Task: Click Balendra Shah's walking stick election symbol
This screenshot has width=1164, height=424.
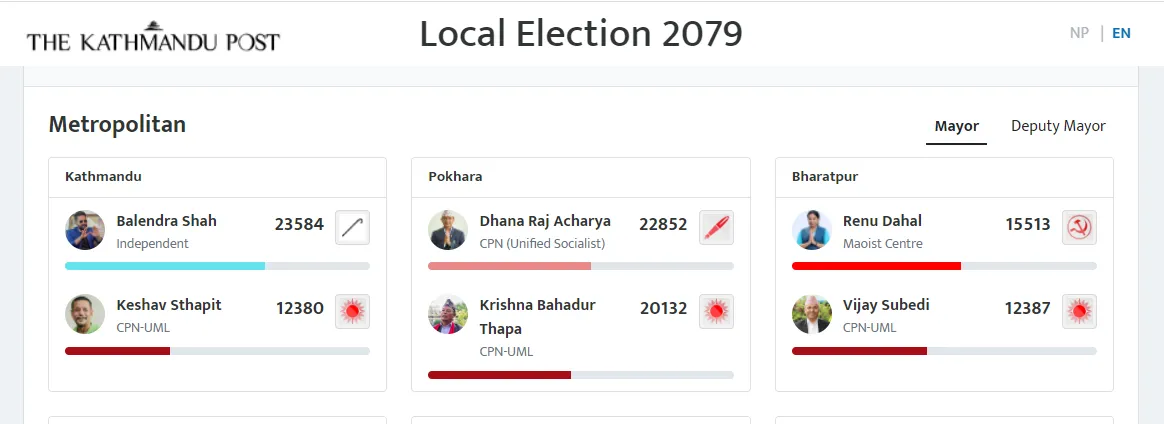Action: (352, 227)
